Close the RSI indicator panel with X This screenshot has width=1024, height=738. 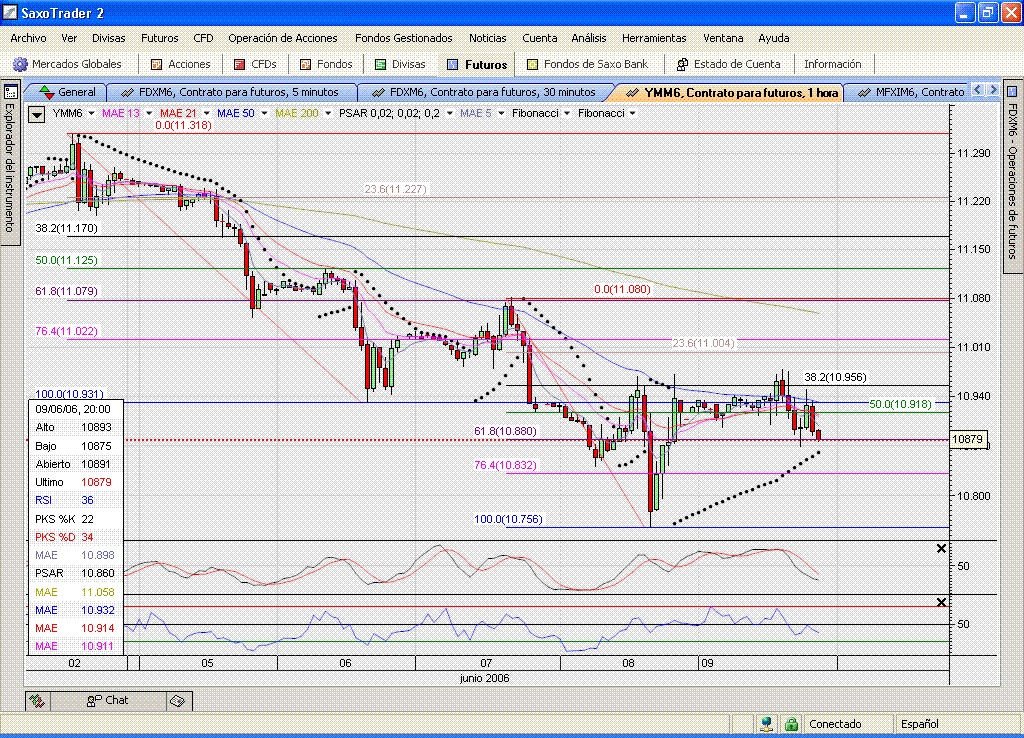(x=941, y=602)
